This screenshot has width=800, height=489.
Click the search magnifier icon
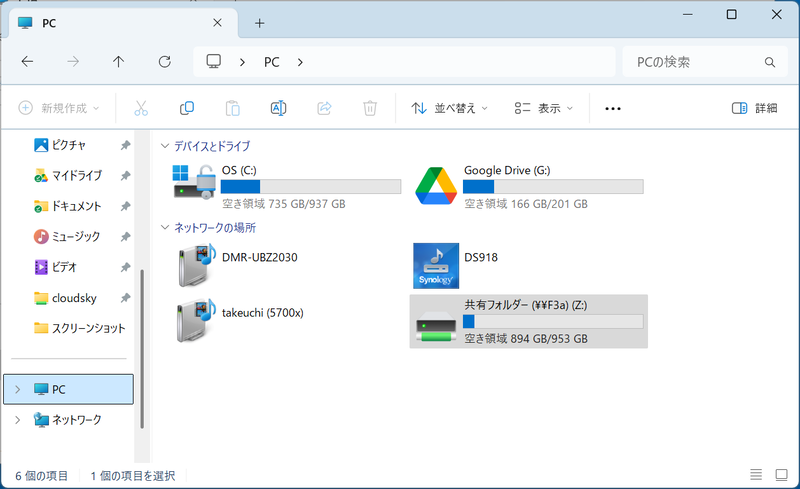[770, 62]
